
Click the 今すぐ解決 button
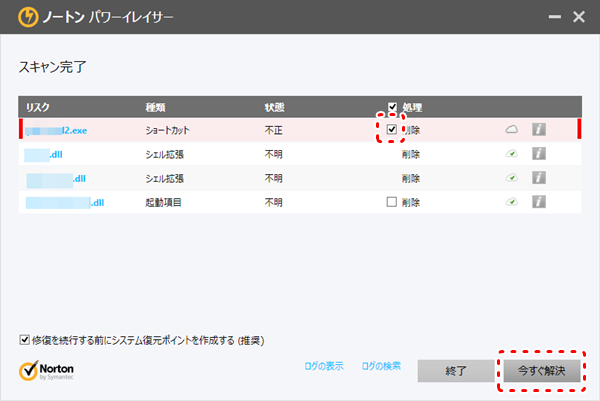(541, 370)
